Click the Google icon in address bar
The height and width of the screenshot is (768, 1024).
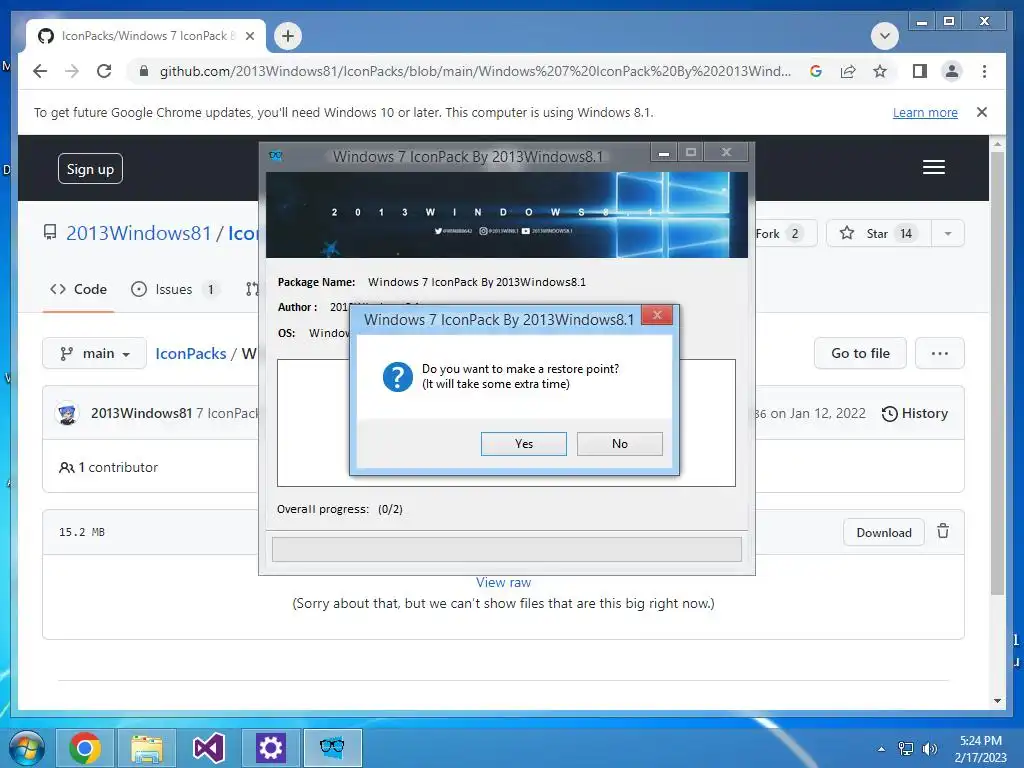point(816,71)
